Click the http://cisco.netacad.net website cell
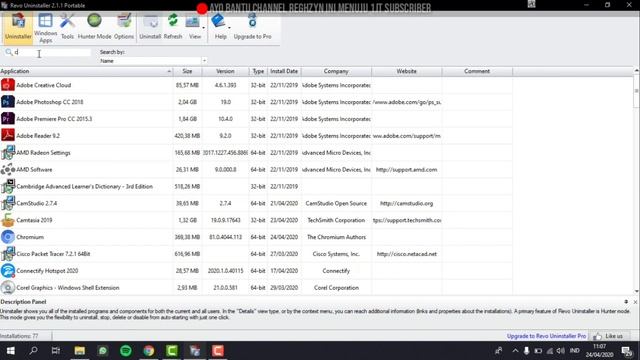Image resolution: width=640 pixels, height=360 pixels. 407,254
